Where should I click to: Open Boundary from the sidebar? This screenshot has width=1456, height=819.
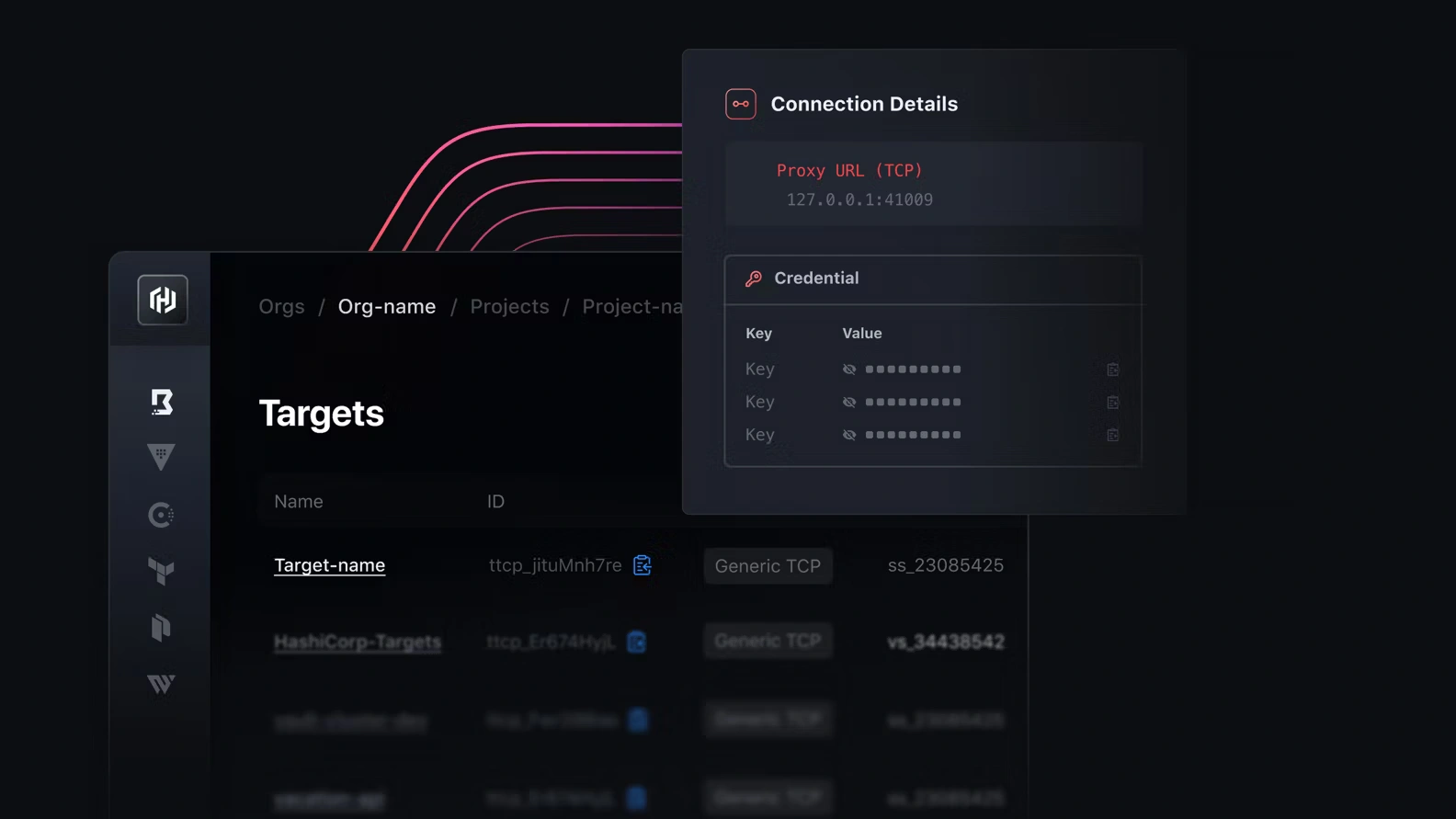pyautogui.click(x=162, y=402)
